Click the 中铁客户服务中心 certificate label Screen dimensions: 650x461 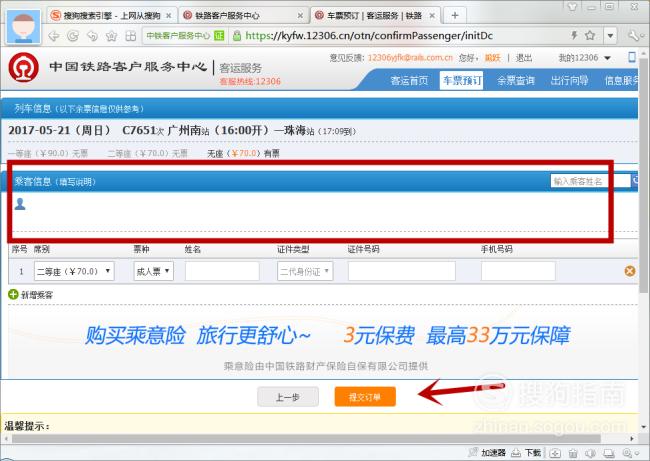tap(178, 36)
